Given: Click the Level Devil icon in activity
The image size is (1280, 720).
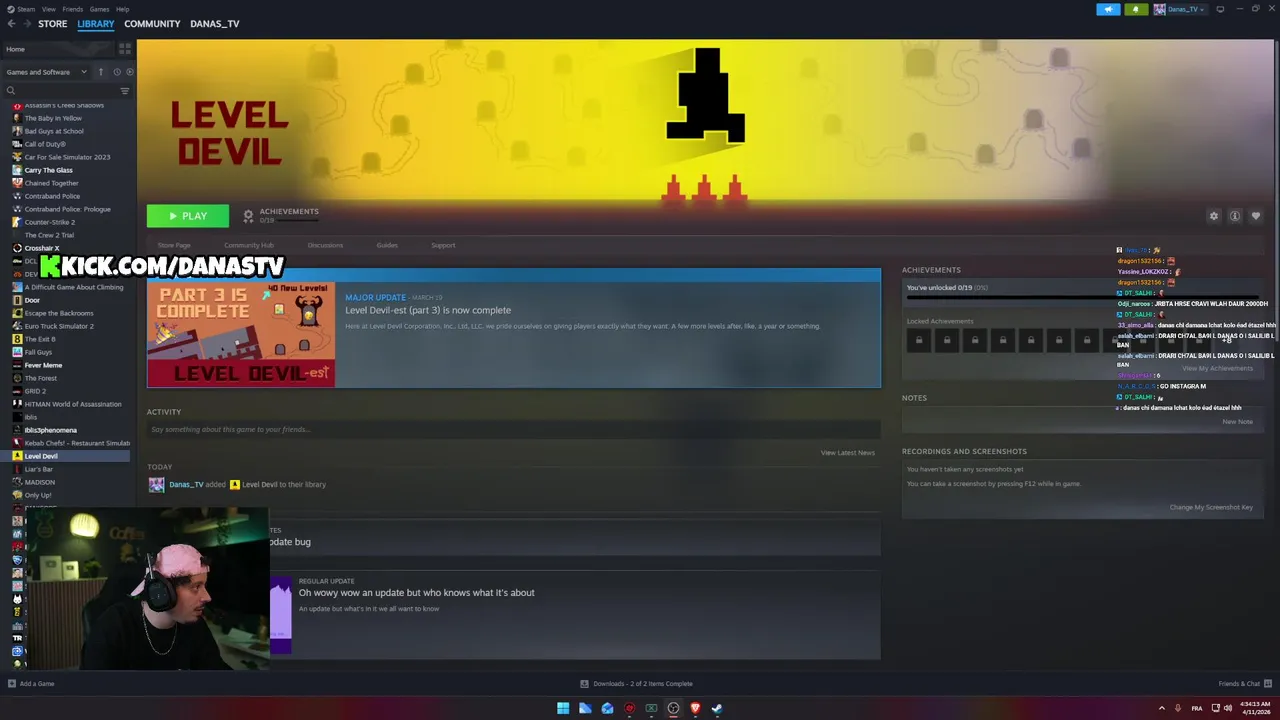Looking at the screenshot, I should pos(235,485).
